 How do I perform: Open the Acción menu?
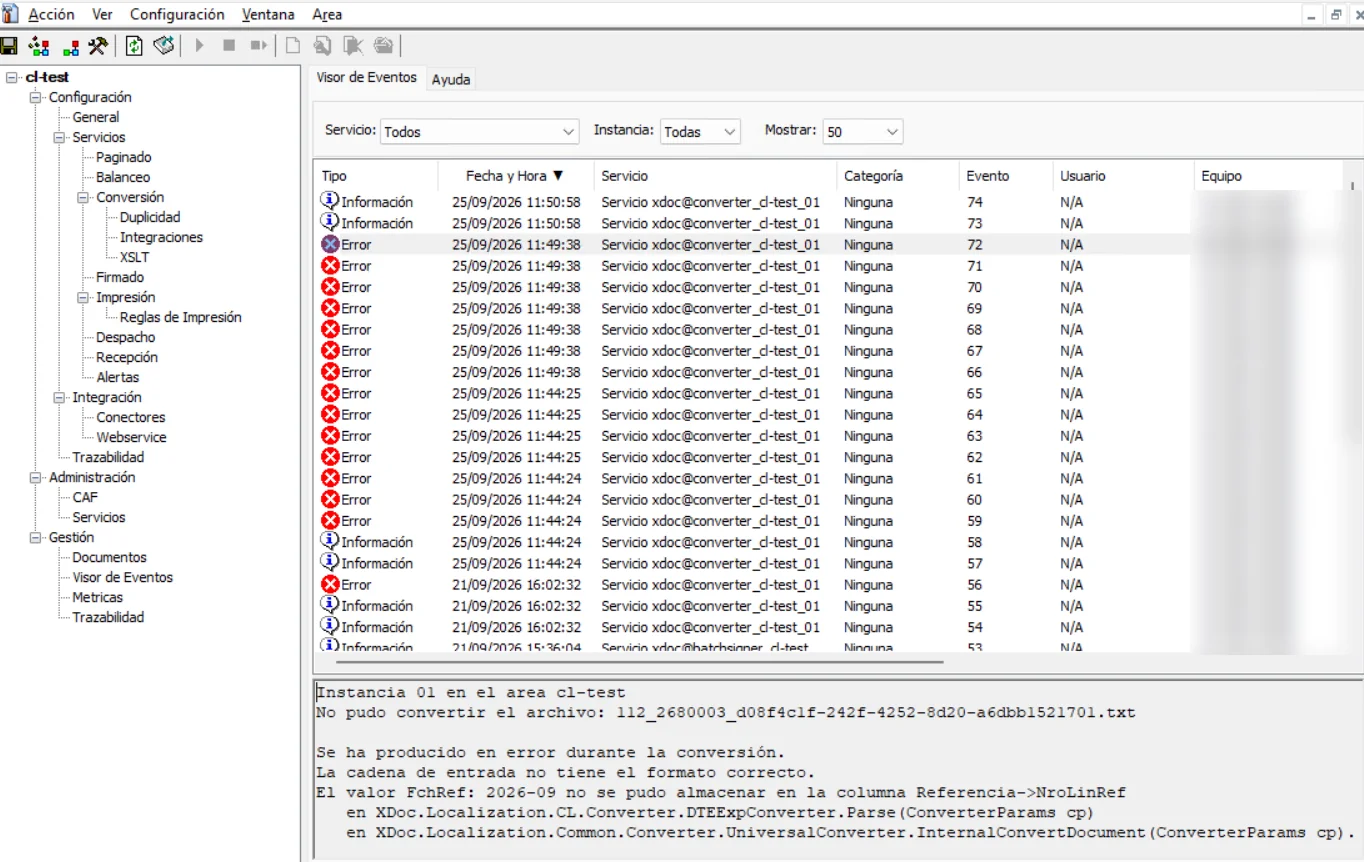pos(51,14)
